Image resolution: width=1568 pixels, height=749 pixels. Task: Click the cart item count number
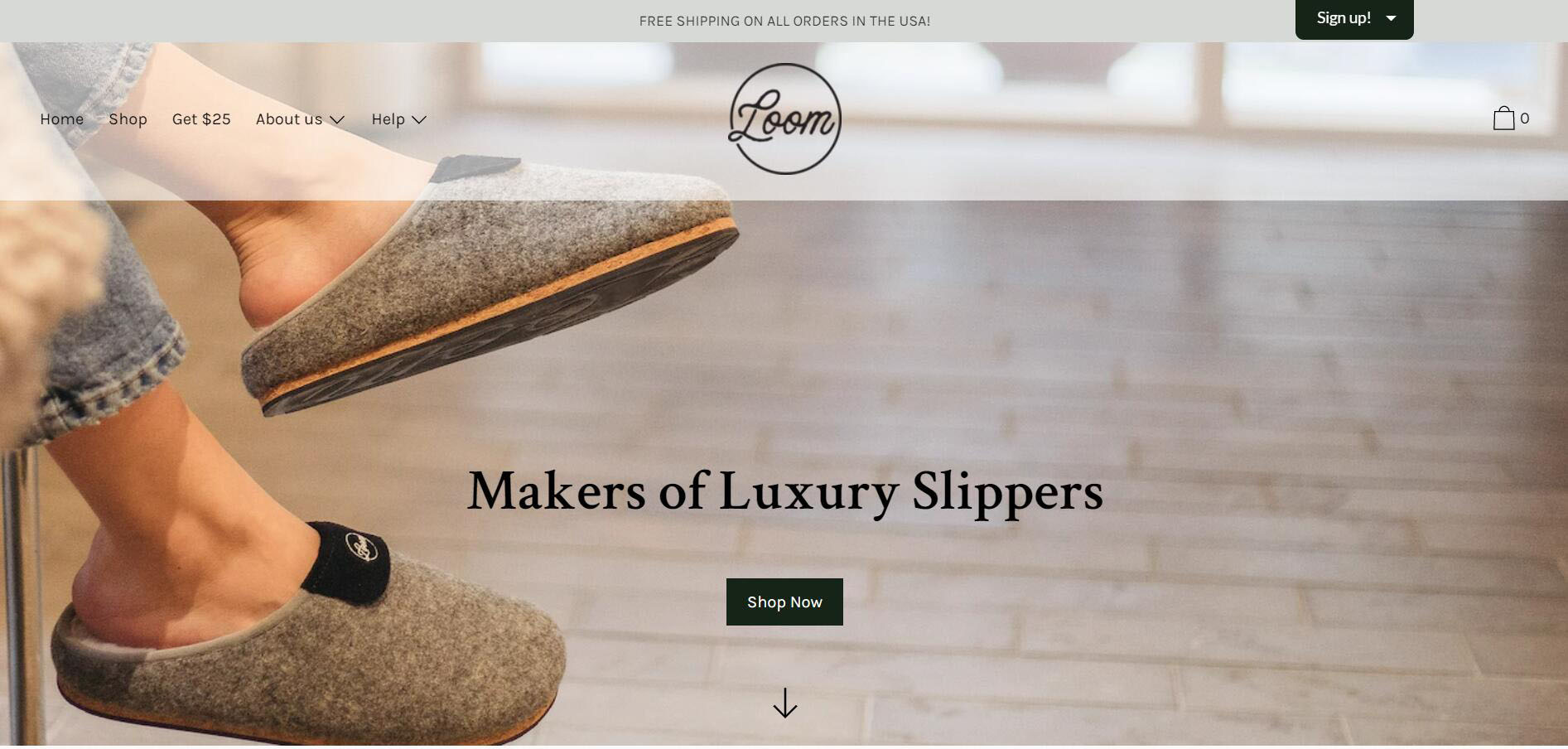[x=1524, y=118]
